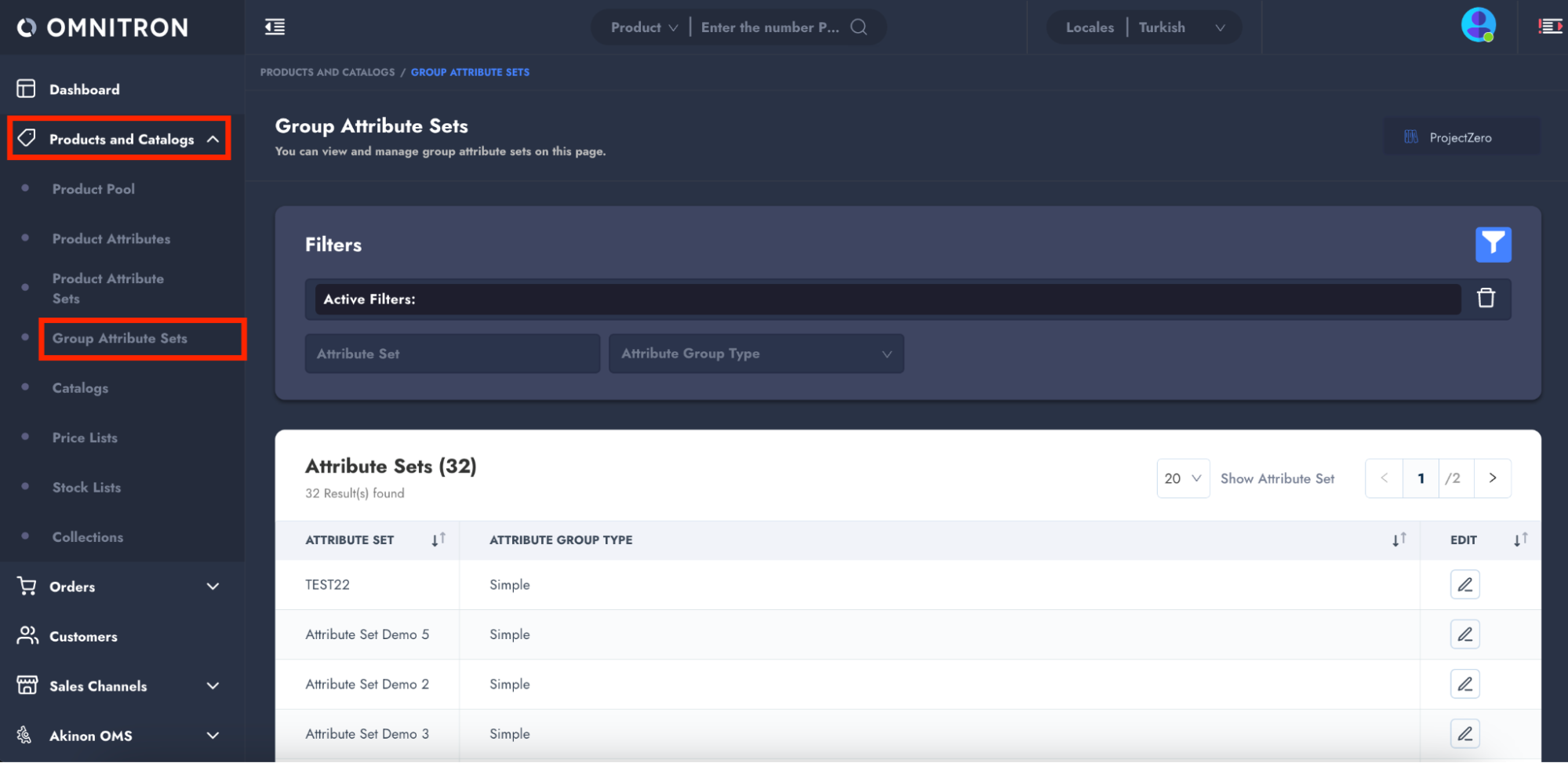Edit the Attribute Set Demo 5 row
This screenshot has height=763, width=1568.
(x=1464, y=634)
